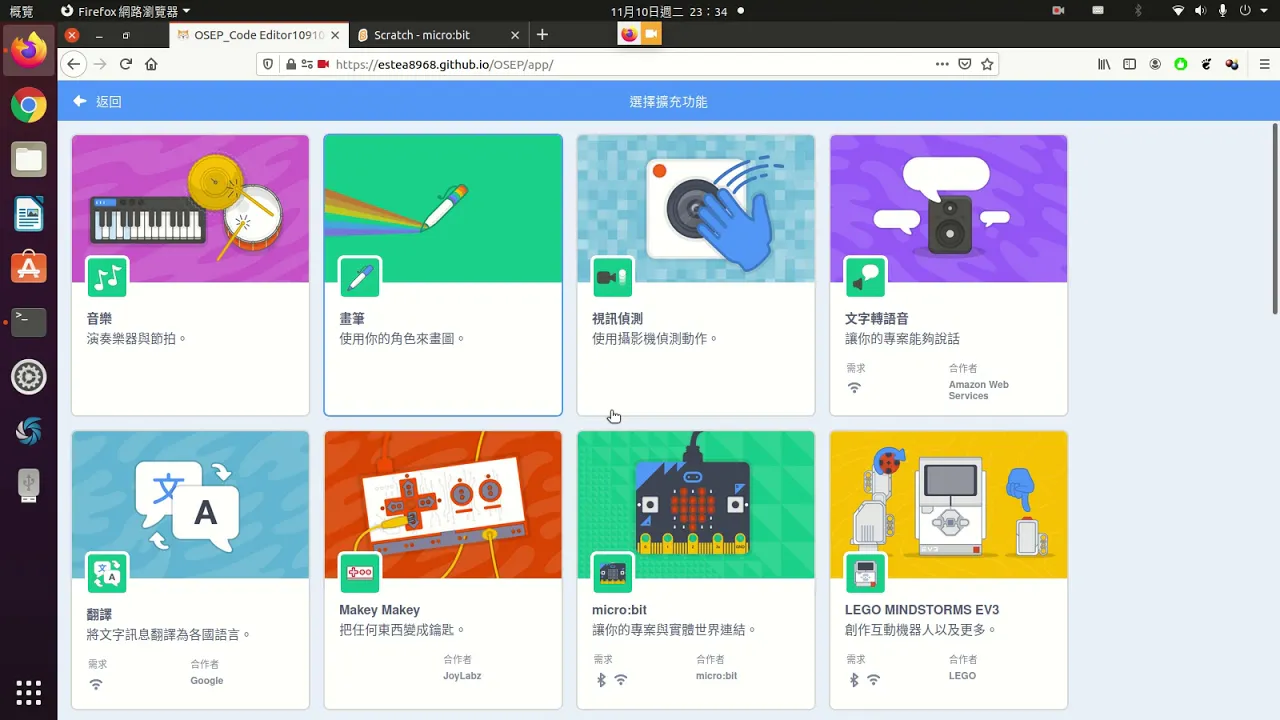Click the Google collaborator text
Screen dimensions: 1280x720
click(x=207, y=681)
